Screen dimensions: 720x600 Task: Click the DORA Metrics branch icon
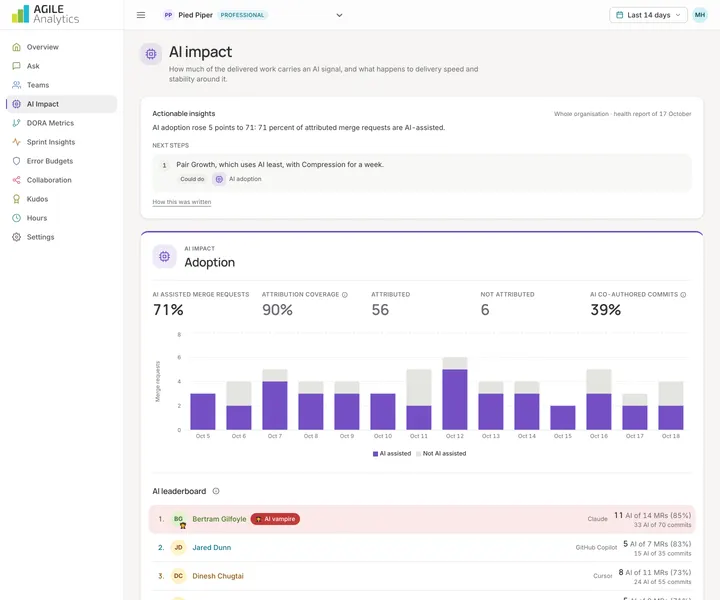tap(17, 123)
